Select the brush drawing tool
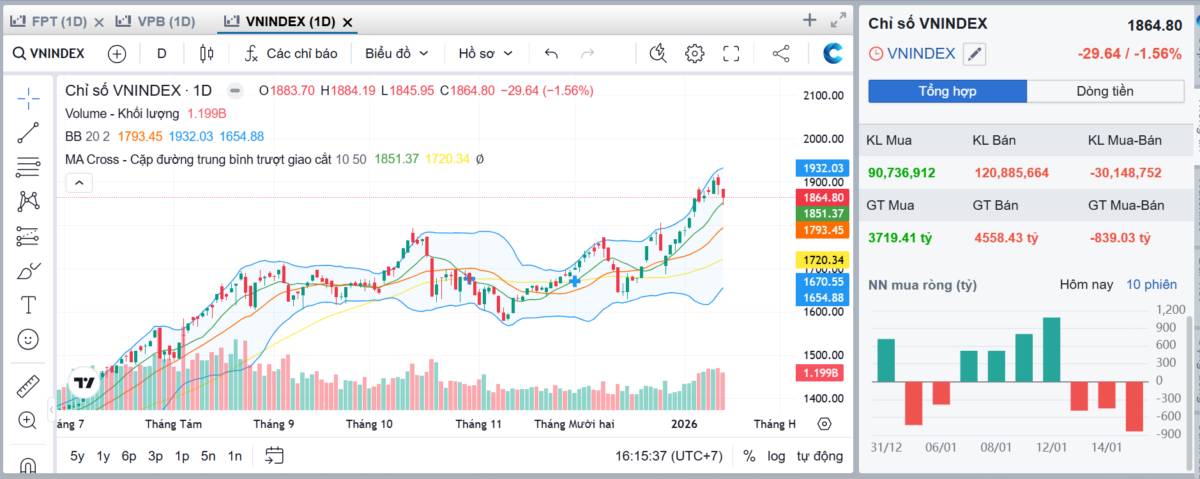 tap(28, 271)
